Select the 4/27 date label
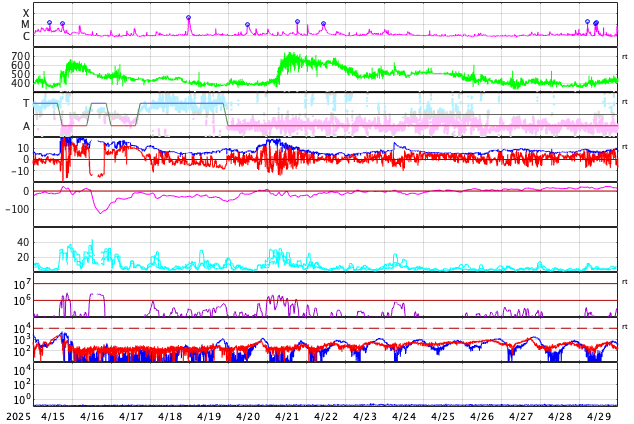The width and height of the screenshot is (634, 424). coord(521,417)
